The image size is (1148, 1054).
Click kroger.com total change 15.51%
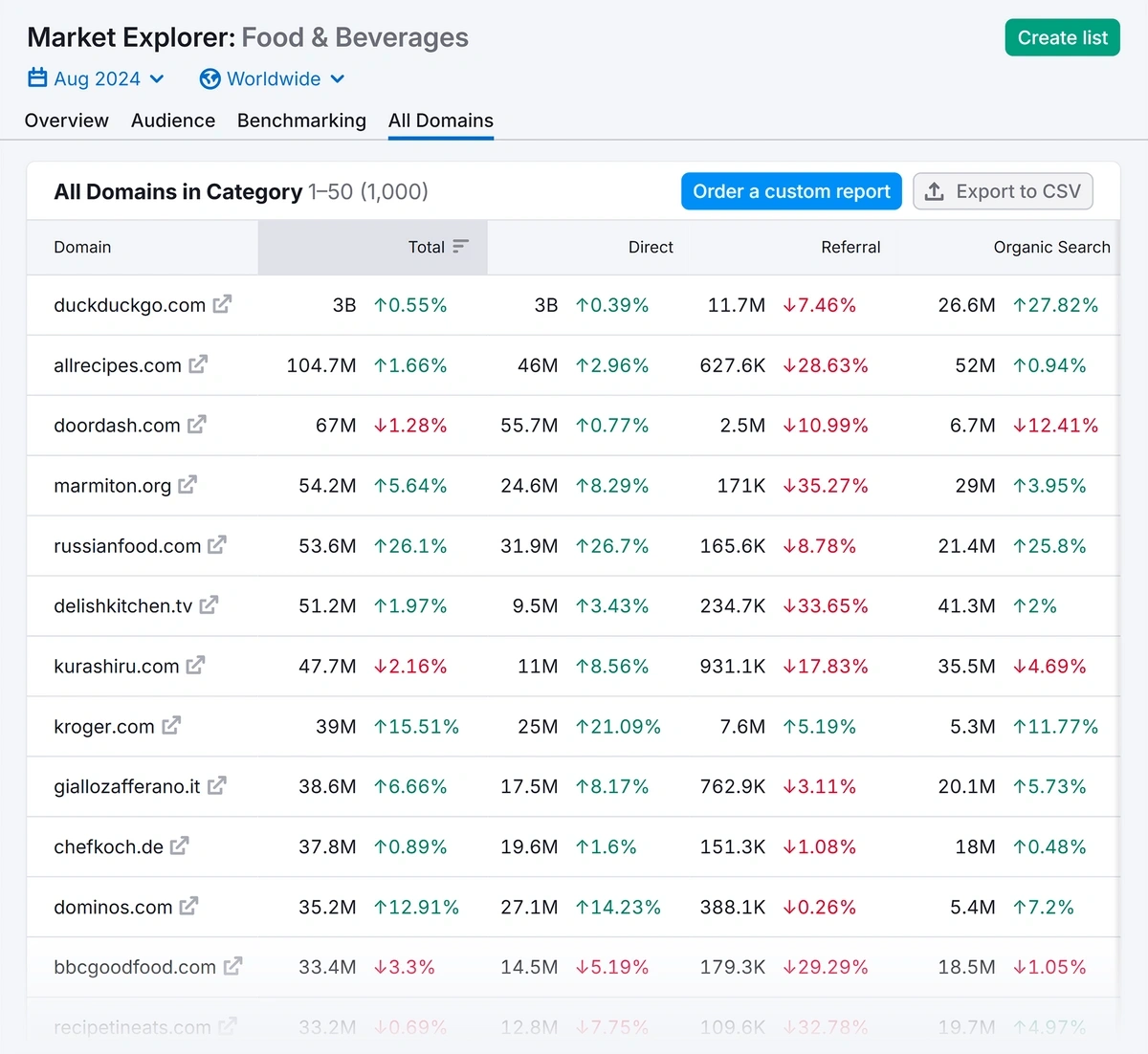(416, 727)
